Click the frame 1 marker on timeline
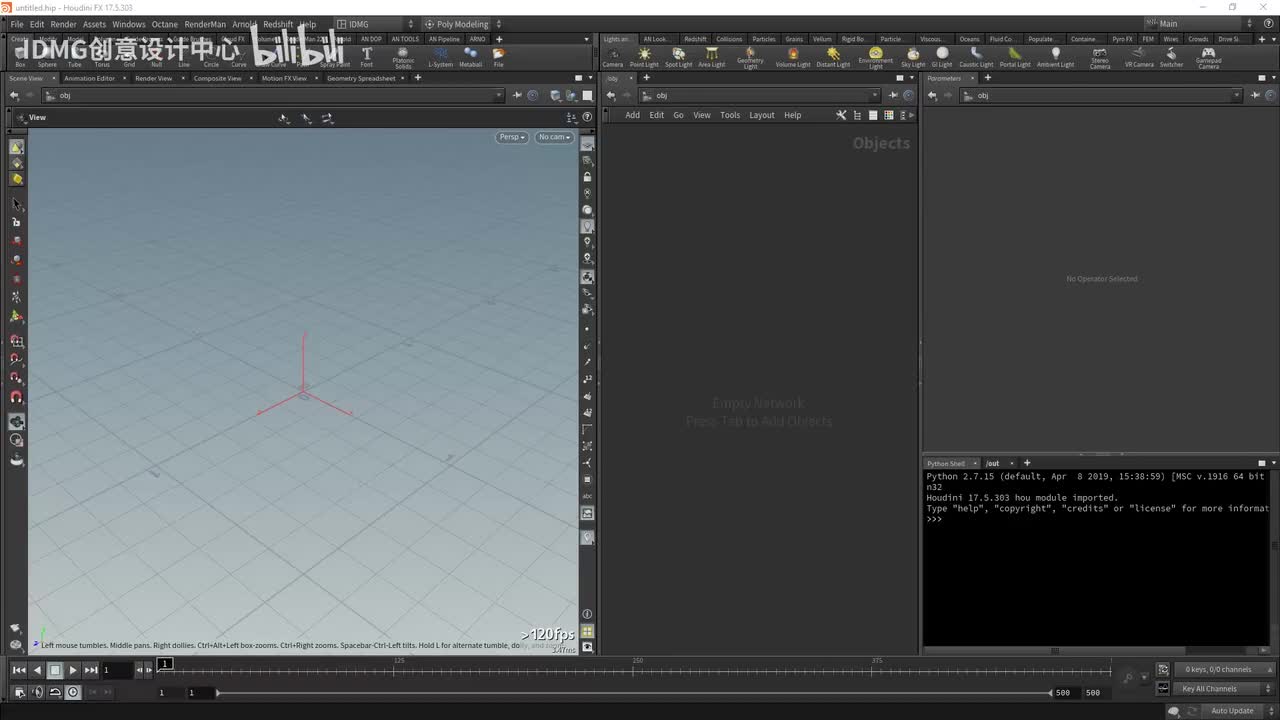 click(x=165, y=664)
